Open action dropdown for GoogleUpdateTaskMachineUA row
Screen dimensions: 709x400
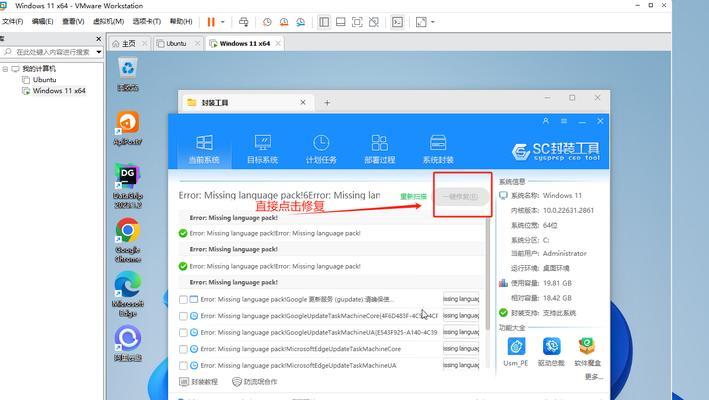coord(461,332)
